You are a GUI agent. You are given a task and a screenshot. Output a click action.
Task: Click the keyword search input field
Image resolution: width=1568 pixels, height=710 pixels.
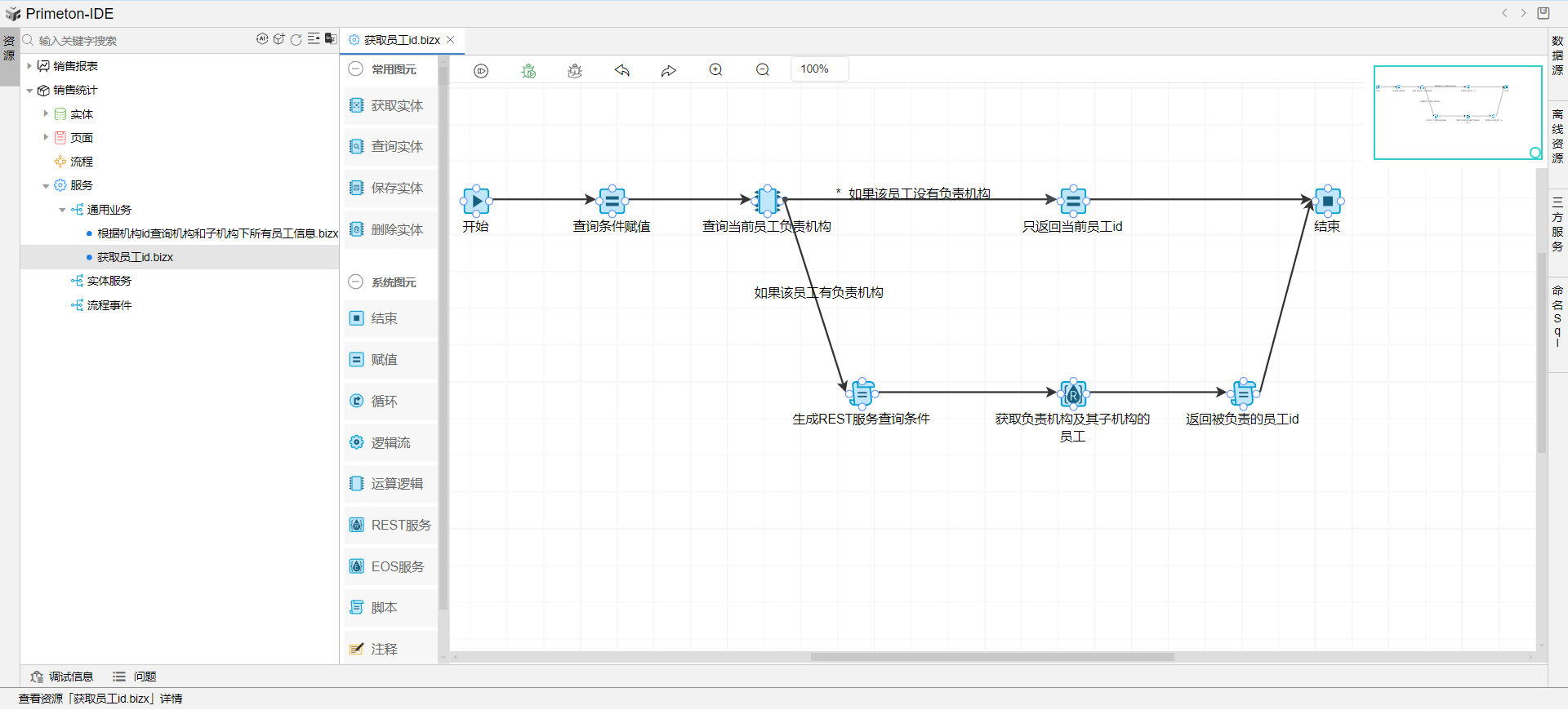click(x=139, y=41)
